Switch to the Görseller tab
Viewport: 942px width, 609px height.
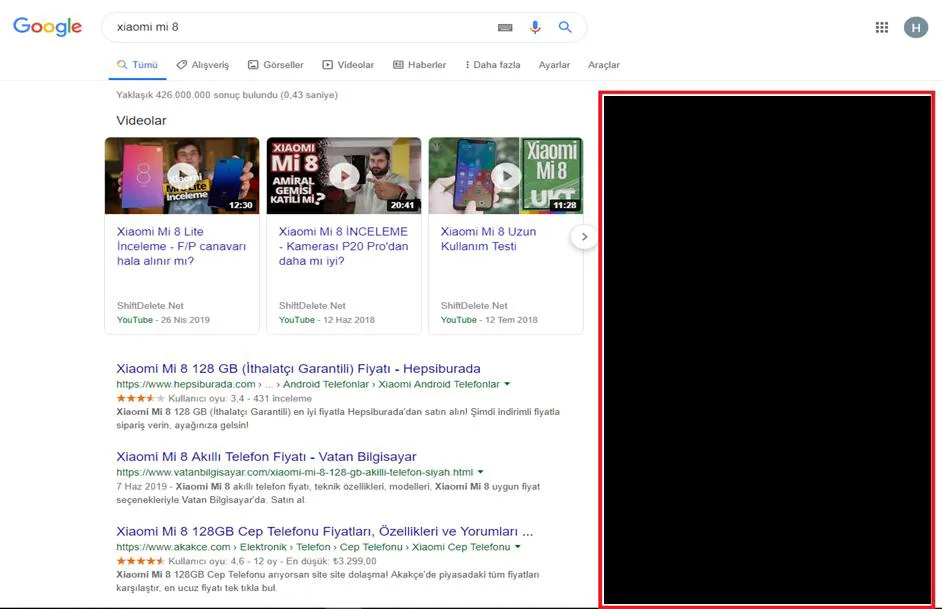[x=276, y=65]
